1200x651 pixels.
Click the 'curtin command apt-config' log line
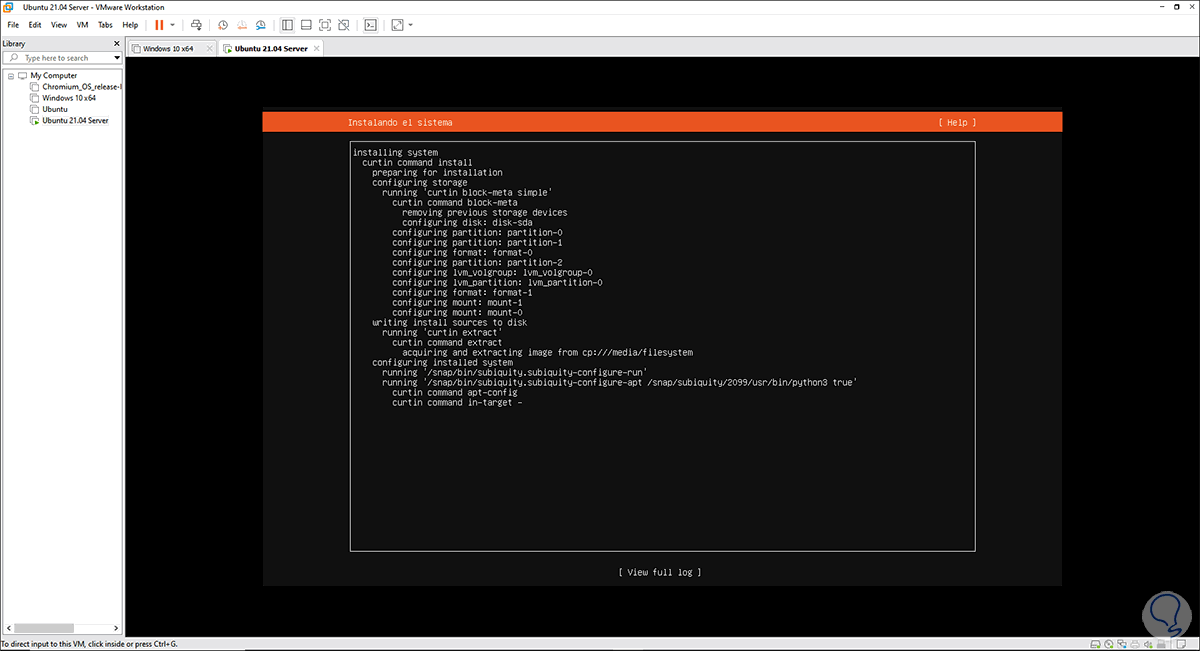(455, 392)
